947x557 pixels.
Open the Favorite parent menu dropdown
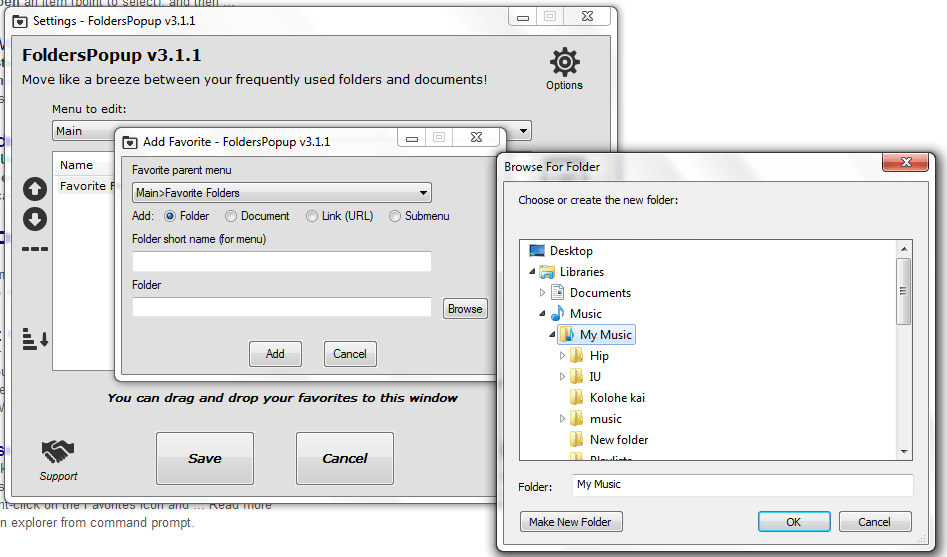(x=281, y=193)
